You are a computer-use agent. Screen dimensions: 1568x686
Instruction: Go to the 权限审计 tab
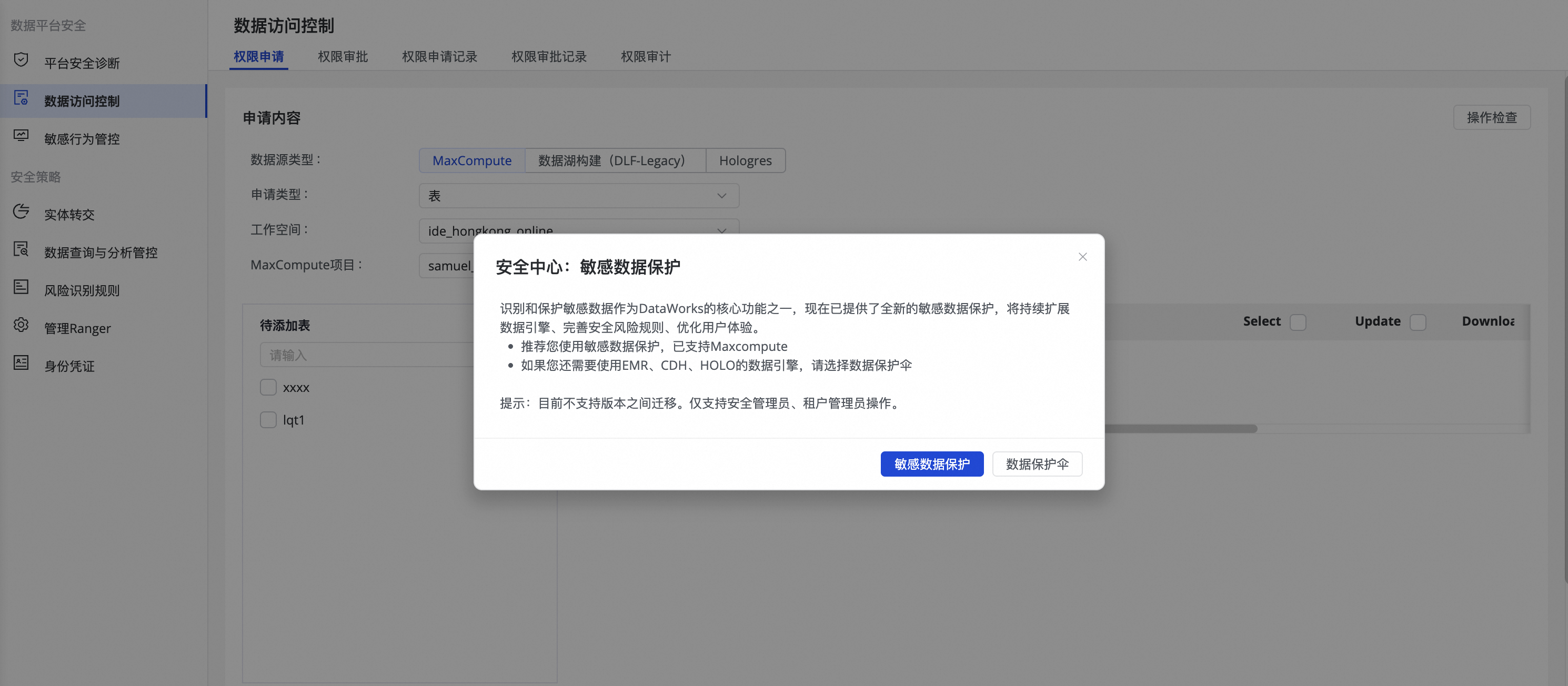(x=646, y=57)
